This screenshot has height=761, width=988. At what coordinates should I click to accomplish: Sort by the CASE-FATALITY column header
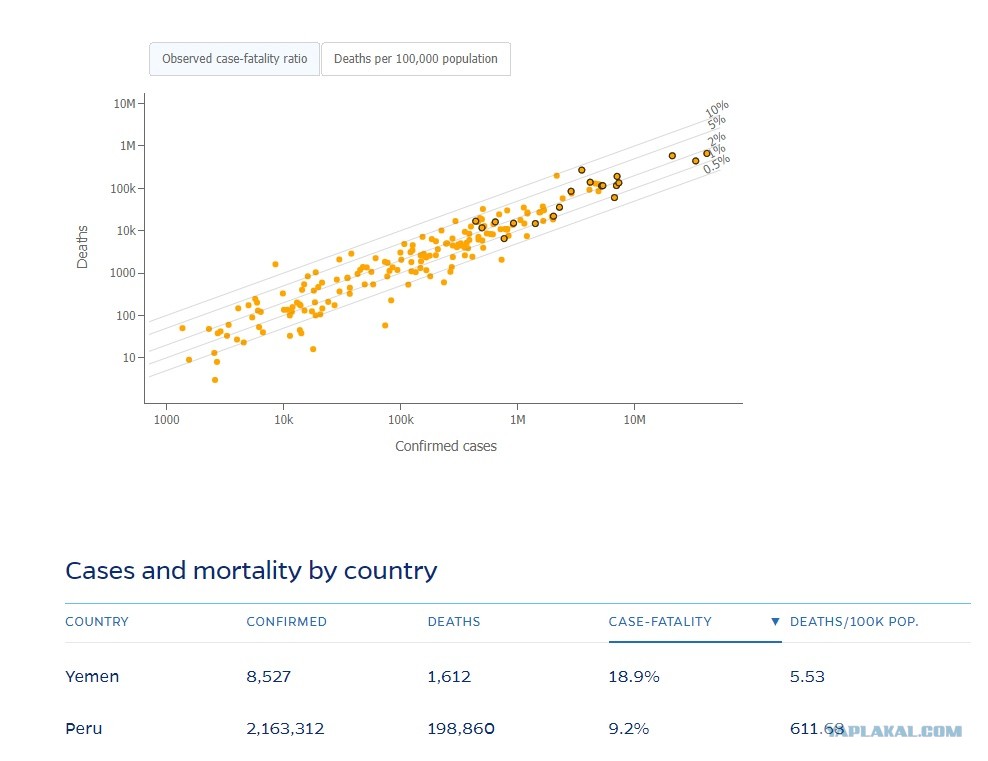click(x=660, y=622)
